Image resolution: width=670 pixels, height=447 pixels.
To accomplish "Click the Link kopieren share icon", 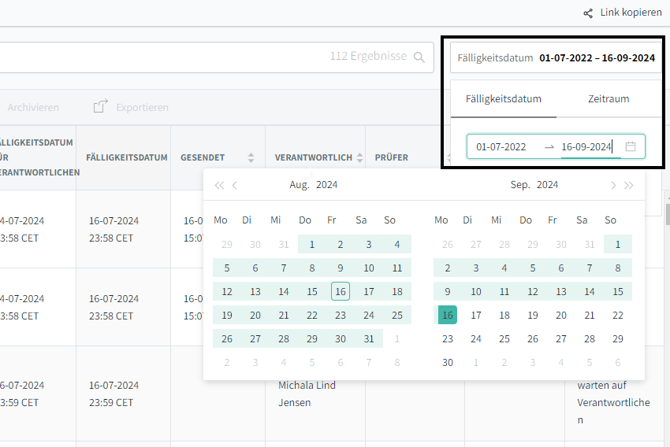I will click(x=588, y=13).
